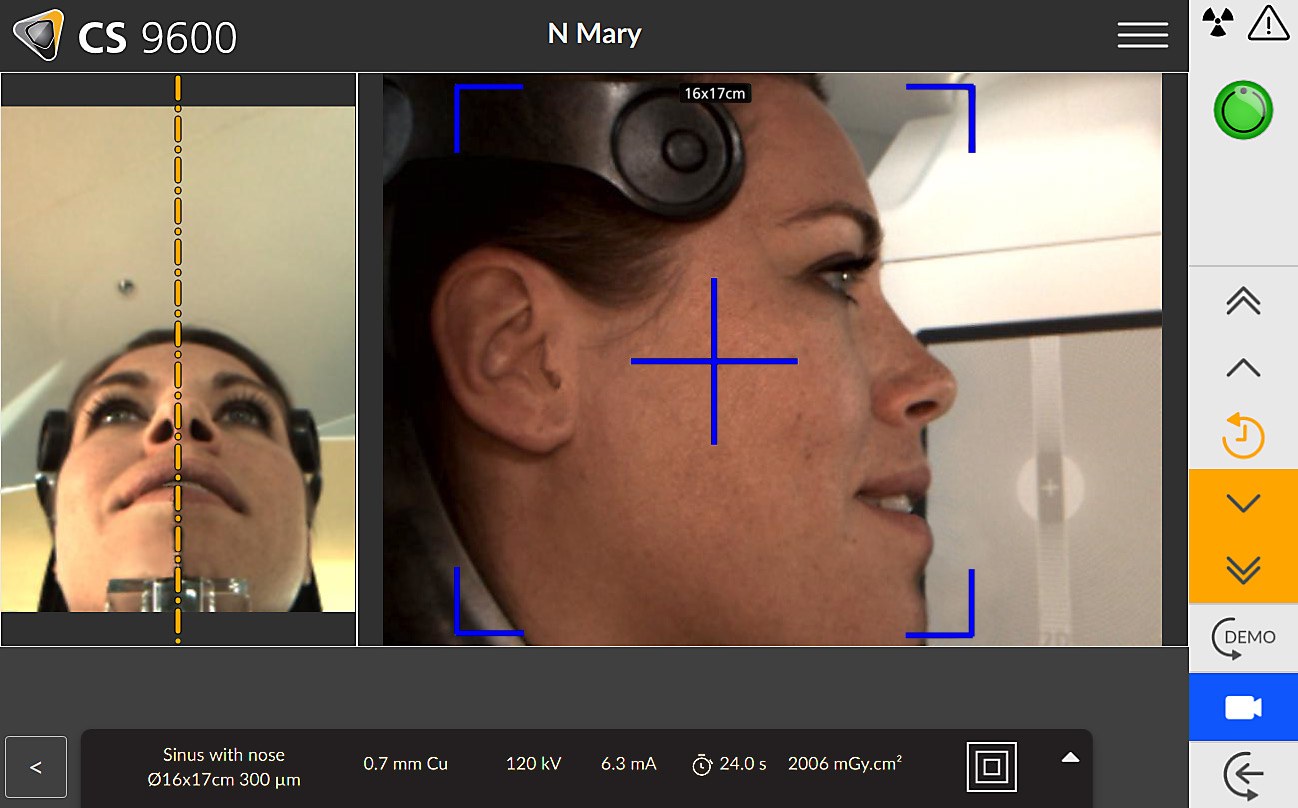Move unit up slowly with single chevron
Viewport: 1298px width, 808px height.
(x=1243, y=368)
